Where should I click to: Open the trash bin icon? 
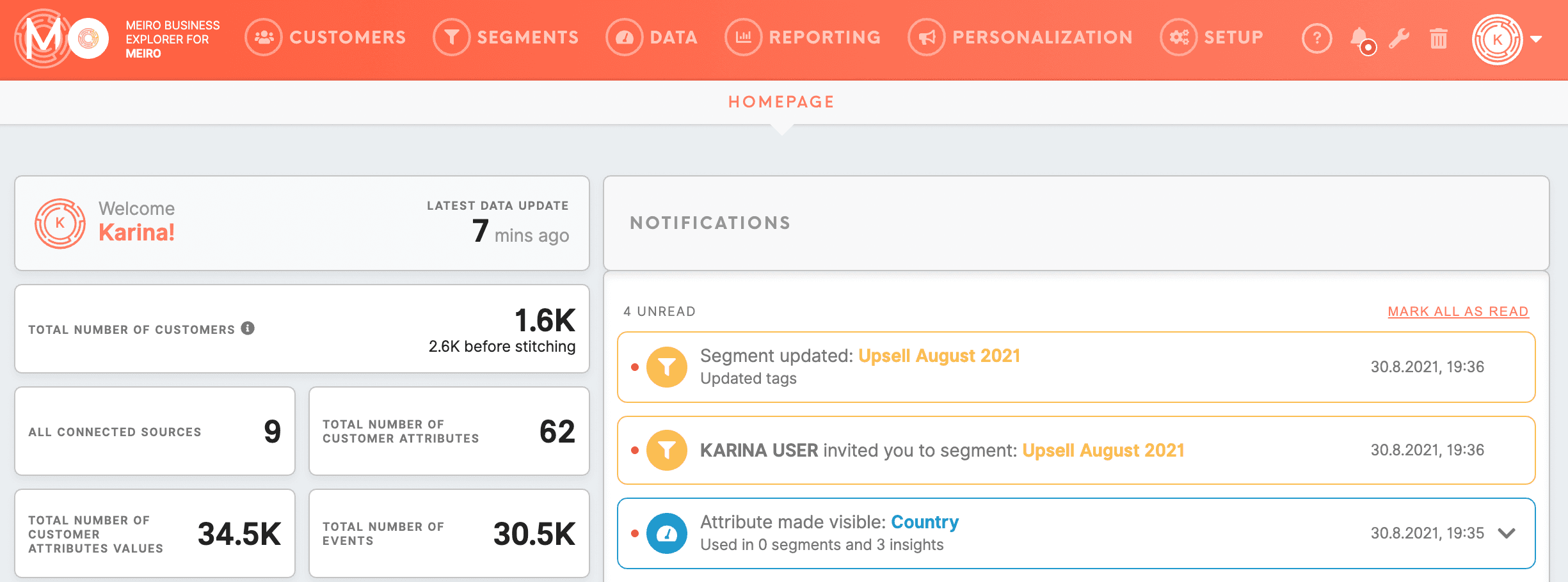coord(1439,38)
